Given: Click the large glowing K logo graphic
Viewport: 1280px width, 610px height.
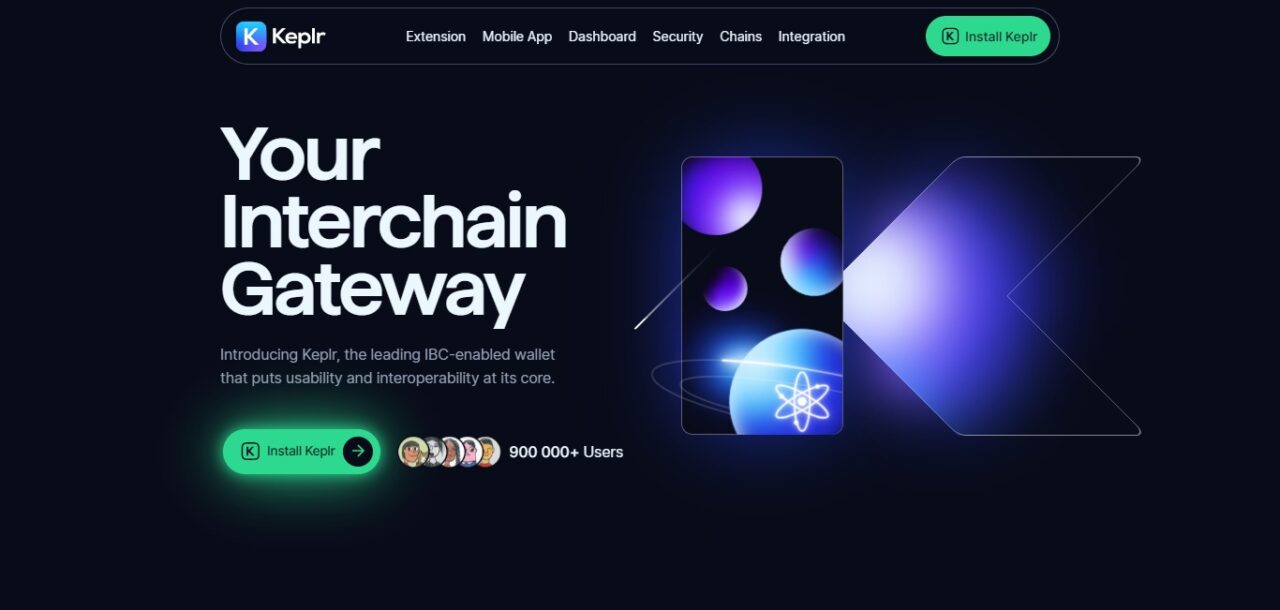Looking at the screenshot, I should [991, 296].
